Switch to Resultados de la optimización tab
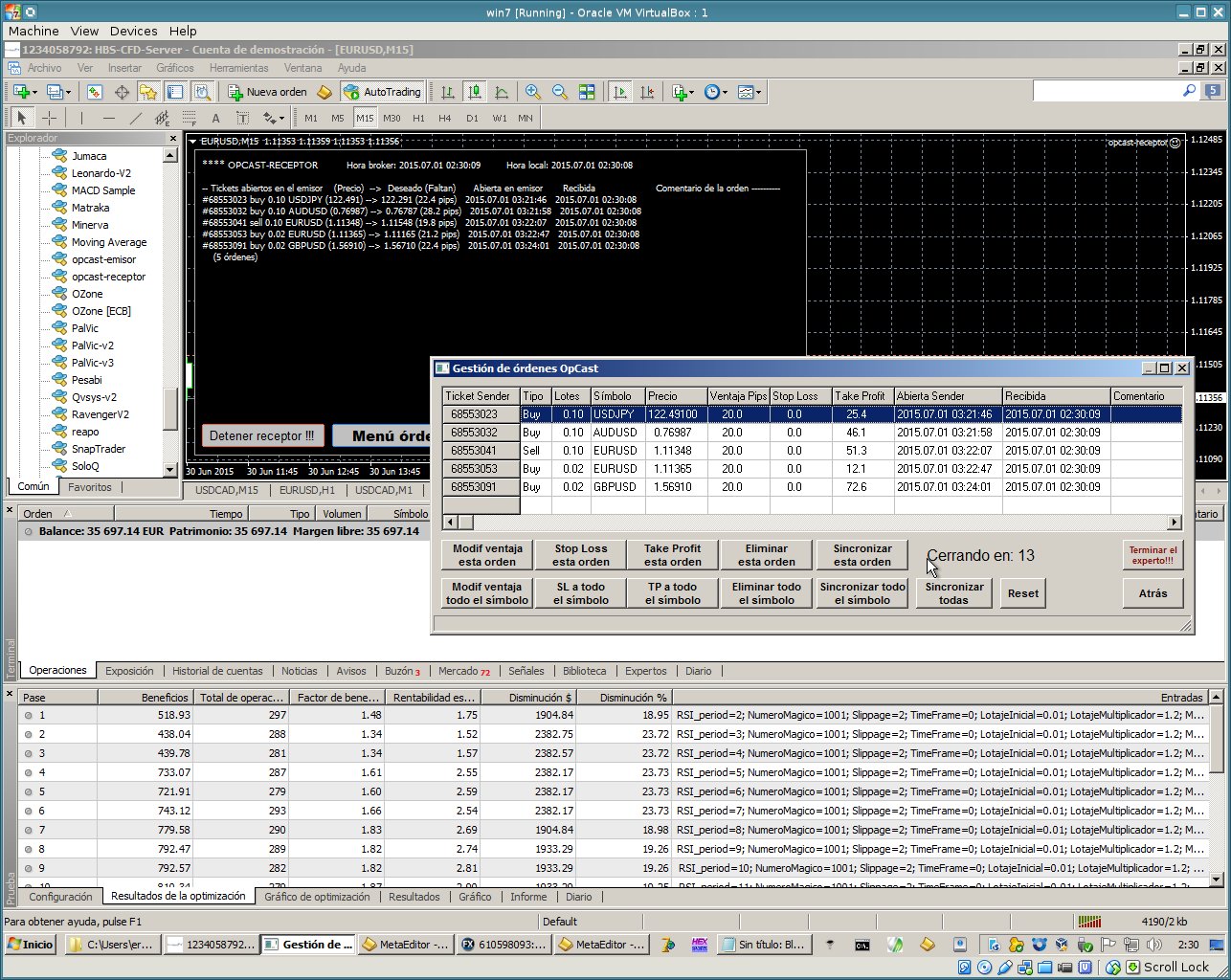This screenshot has height=980, width=1231. [x=178, y=897]
